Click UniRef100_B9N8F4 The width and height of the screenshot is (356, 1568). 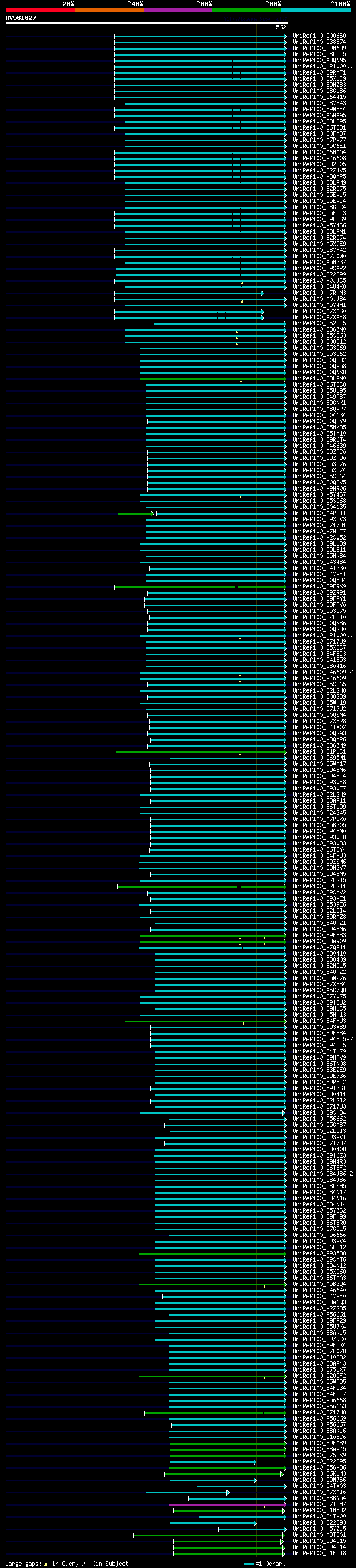[x=319, y=110]
